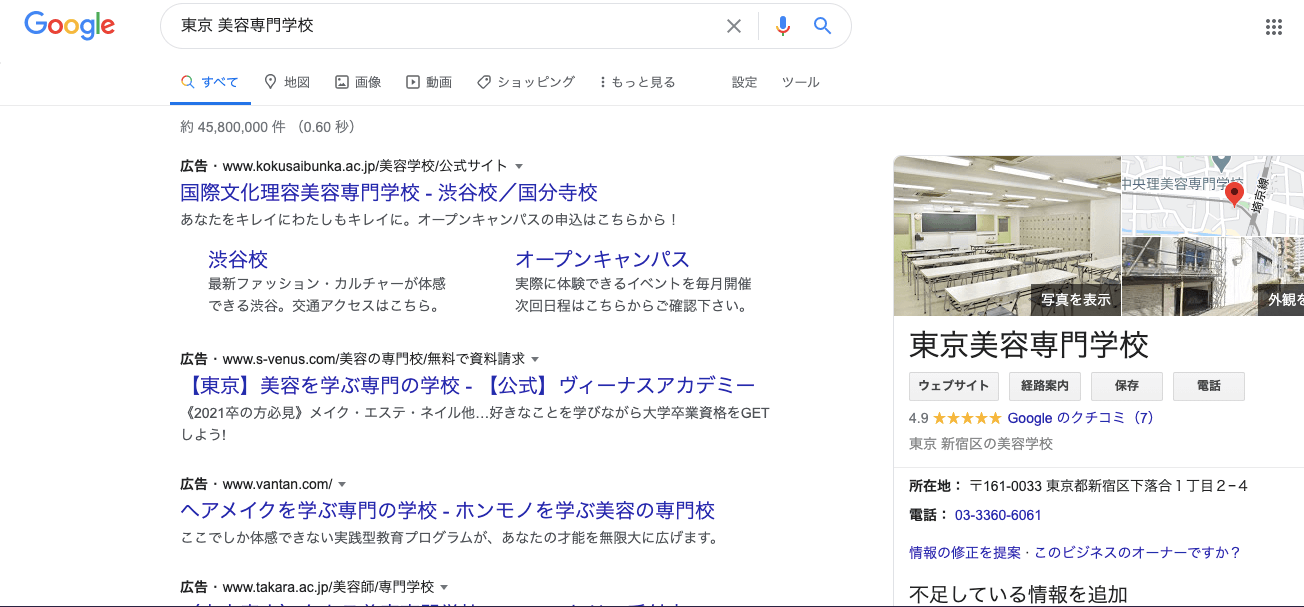
Task: Open ヘアメイクを学ぶ専門の学校 ad result
Action: 447,510
